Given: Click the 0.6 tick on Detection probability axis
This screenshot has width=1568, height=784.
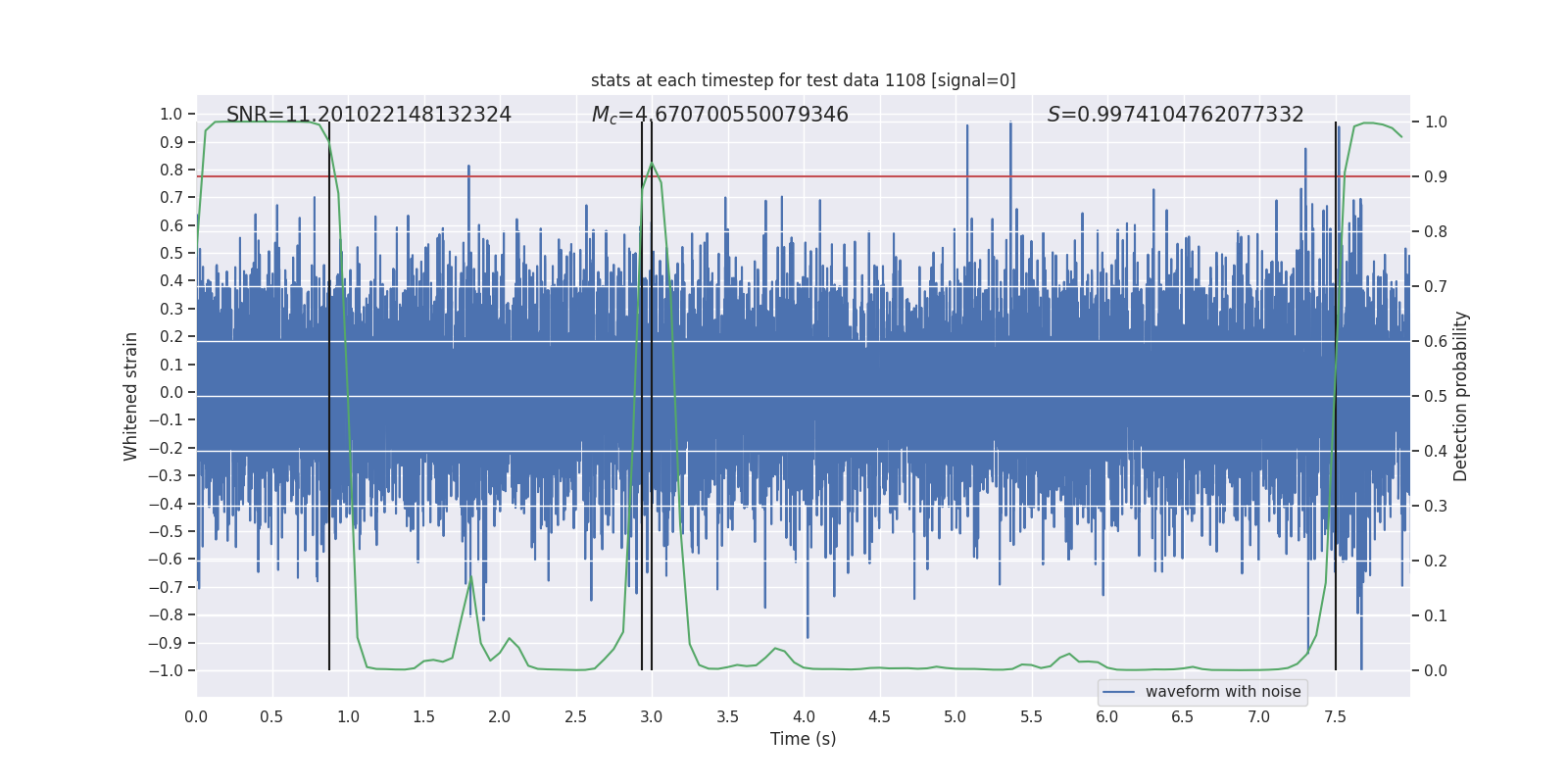Looking at the screenshot, I should [1436, 342].
